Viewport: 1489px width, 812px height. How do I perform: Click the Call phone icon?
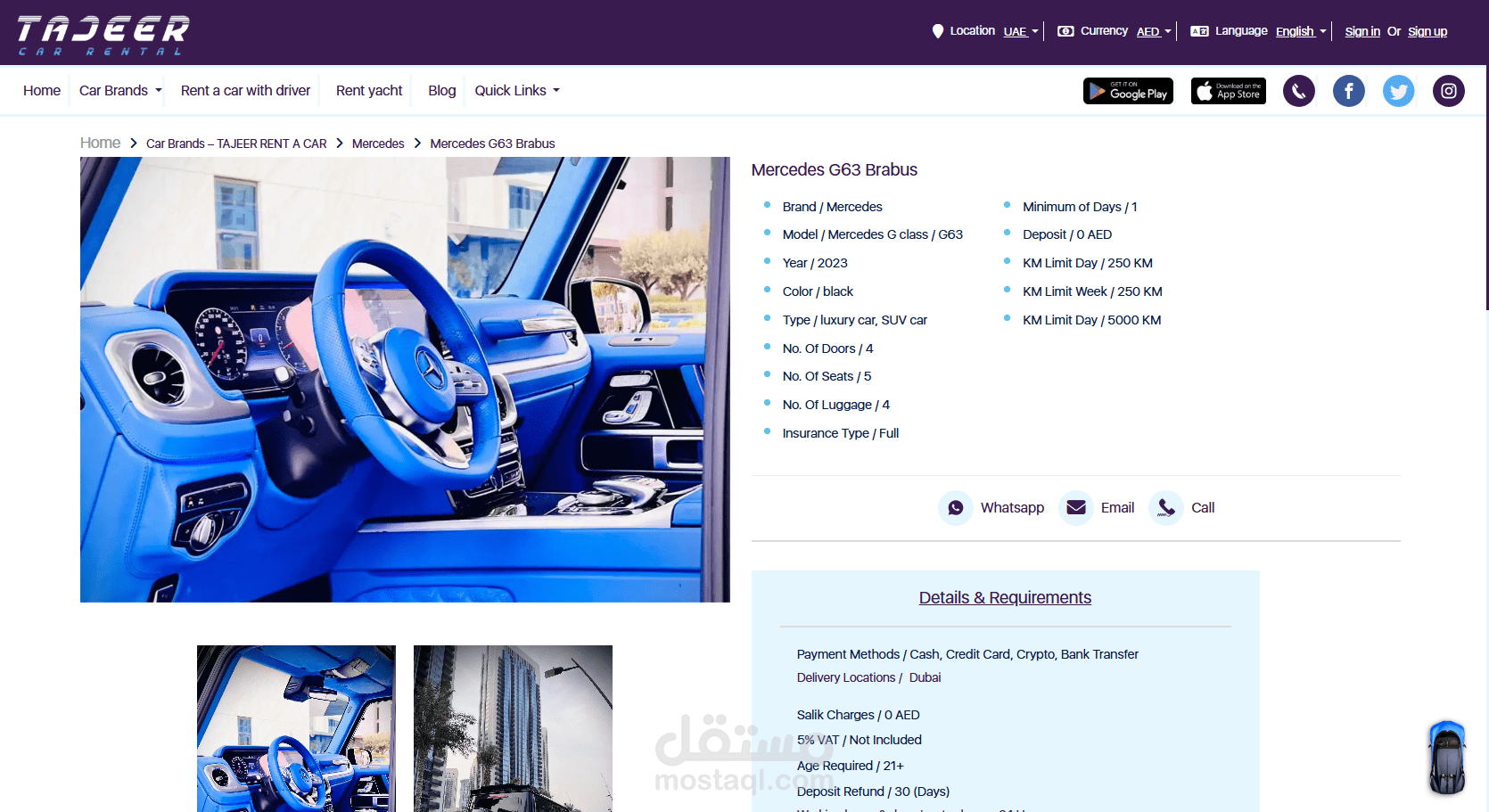(x=1166, y=508)
